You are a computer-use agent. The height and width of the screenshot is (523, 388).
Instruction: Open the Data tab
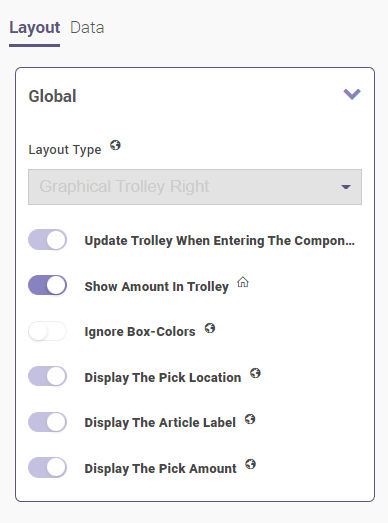[87, 28]
